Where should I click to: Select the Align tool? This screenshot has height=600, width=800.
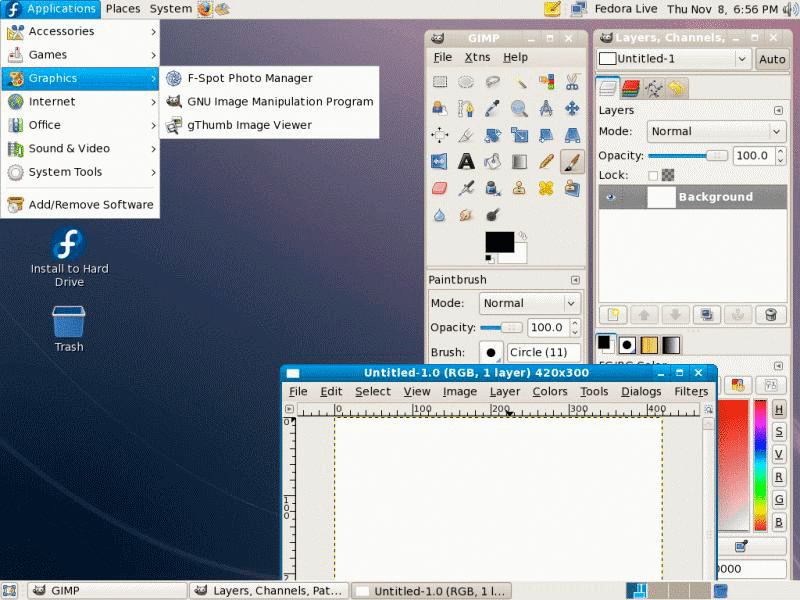tap(440, 135)
